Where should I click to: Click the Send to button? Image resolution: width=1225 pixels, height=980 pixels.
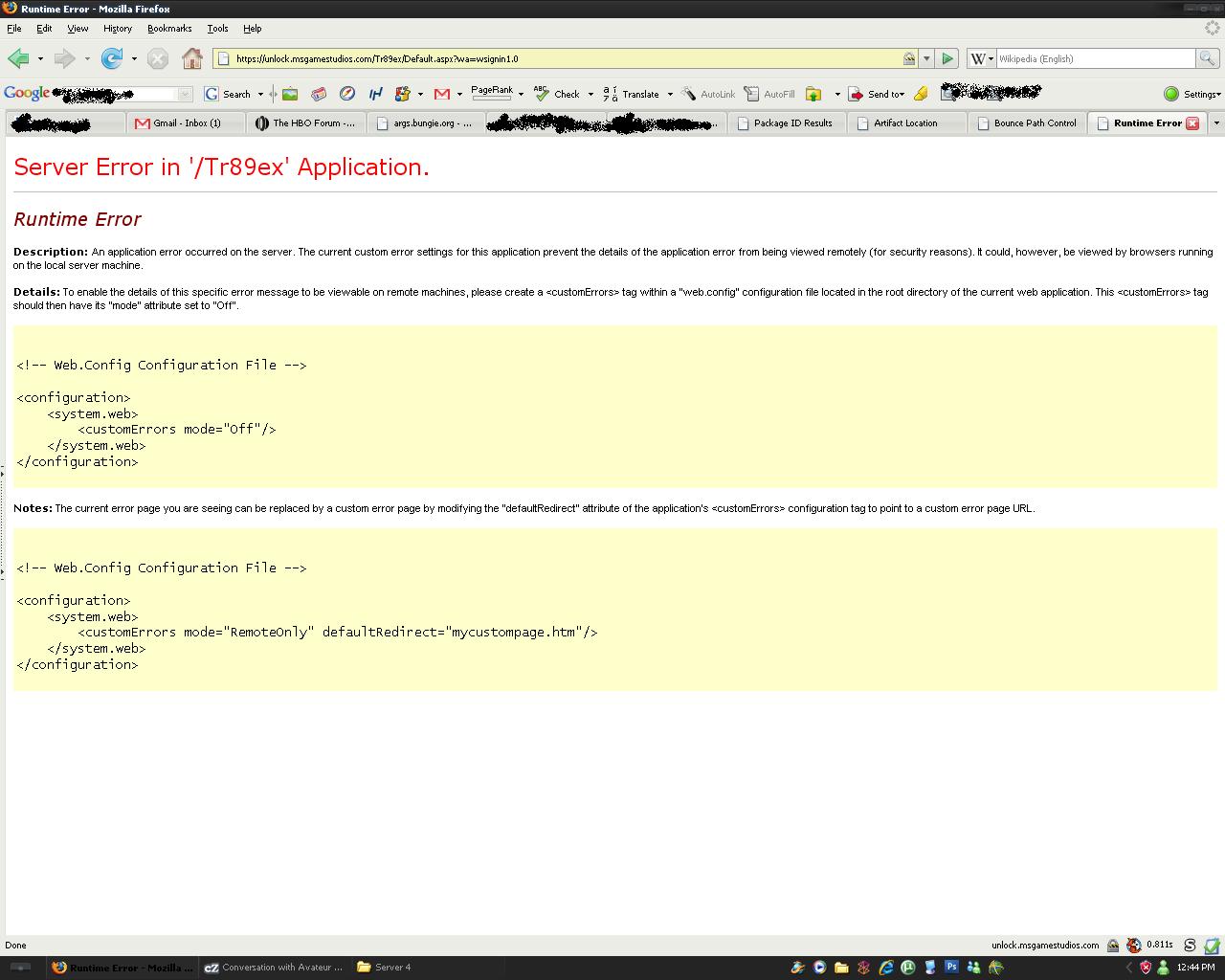(x=876, y=94)
